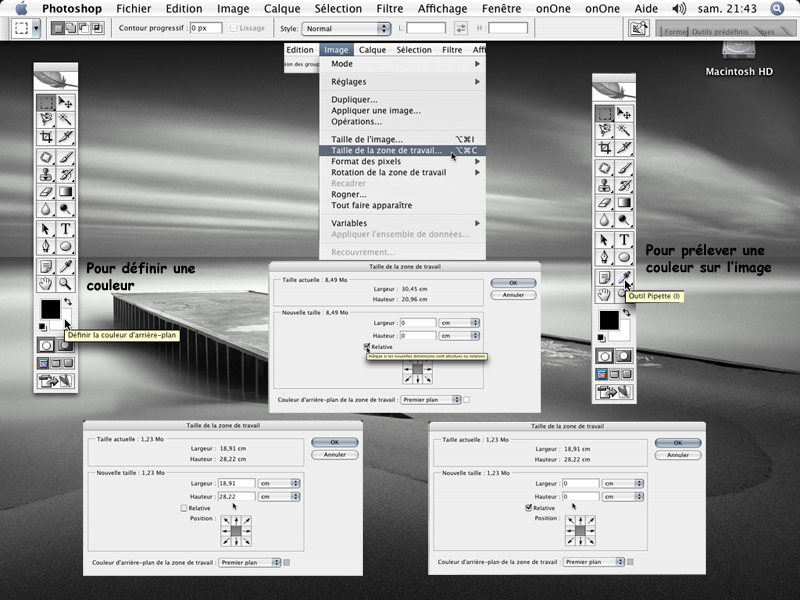Click Annuler in the lower-right dialog
Image resolution: width=800 pixels, height=600 pixels.
pyautogui.click(x=678, y=455)
